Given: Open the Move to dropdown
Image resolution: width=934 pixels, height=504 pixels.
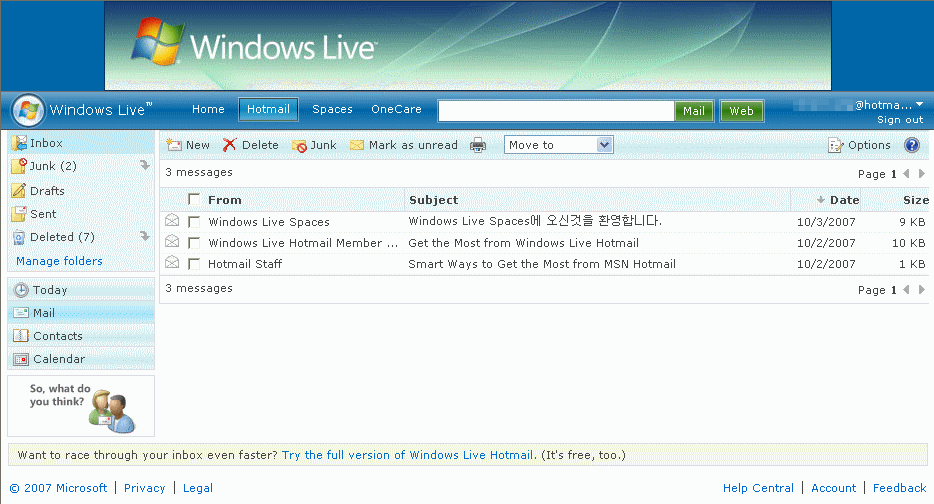Looking at the screenshot, I should point(559,145).
